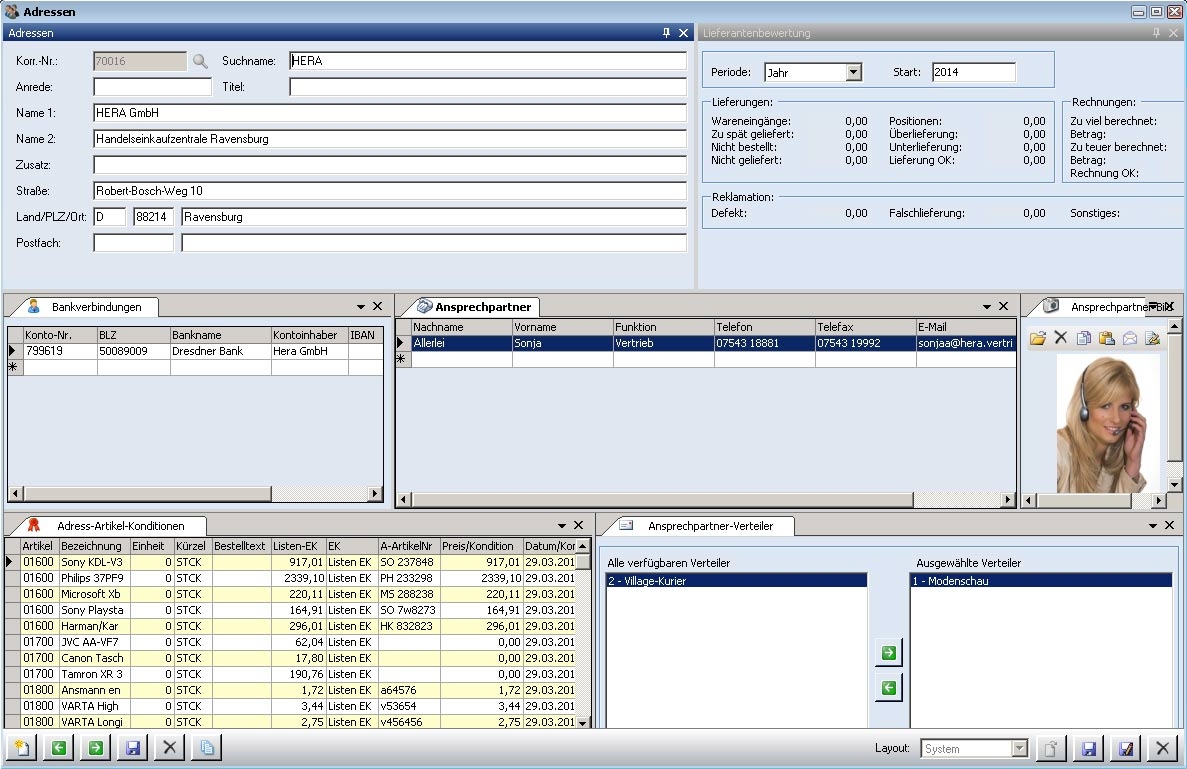Copy record using bottom-left duplicate pages icon
Screen dimensions: 1187x769
(207, 749)
